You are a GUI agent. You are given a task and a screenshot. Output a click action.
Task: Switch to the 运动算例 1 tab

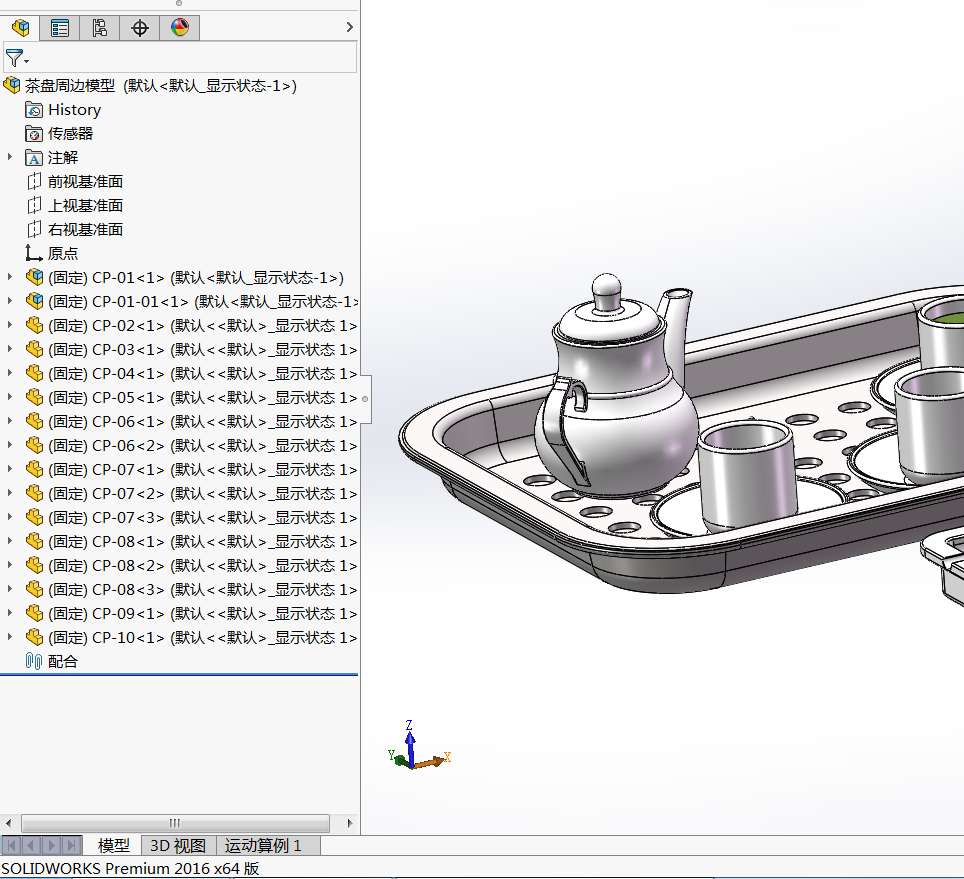coord(263,846)
